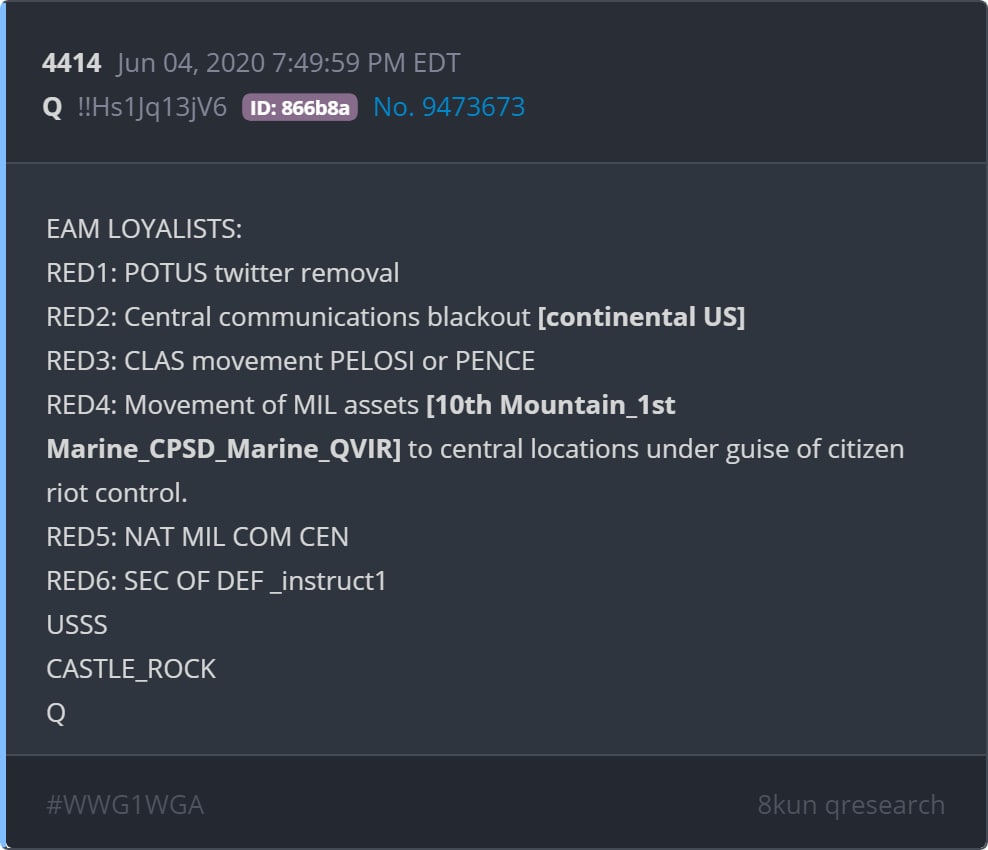This screenshot has height=850, width=988.
Task: Click the bold Marine_CPSD_Marine_QVIR] text
Action: click(223, 449)
